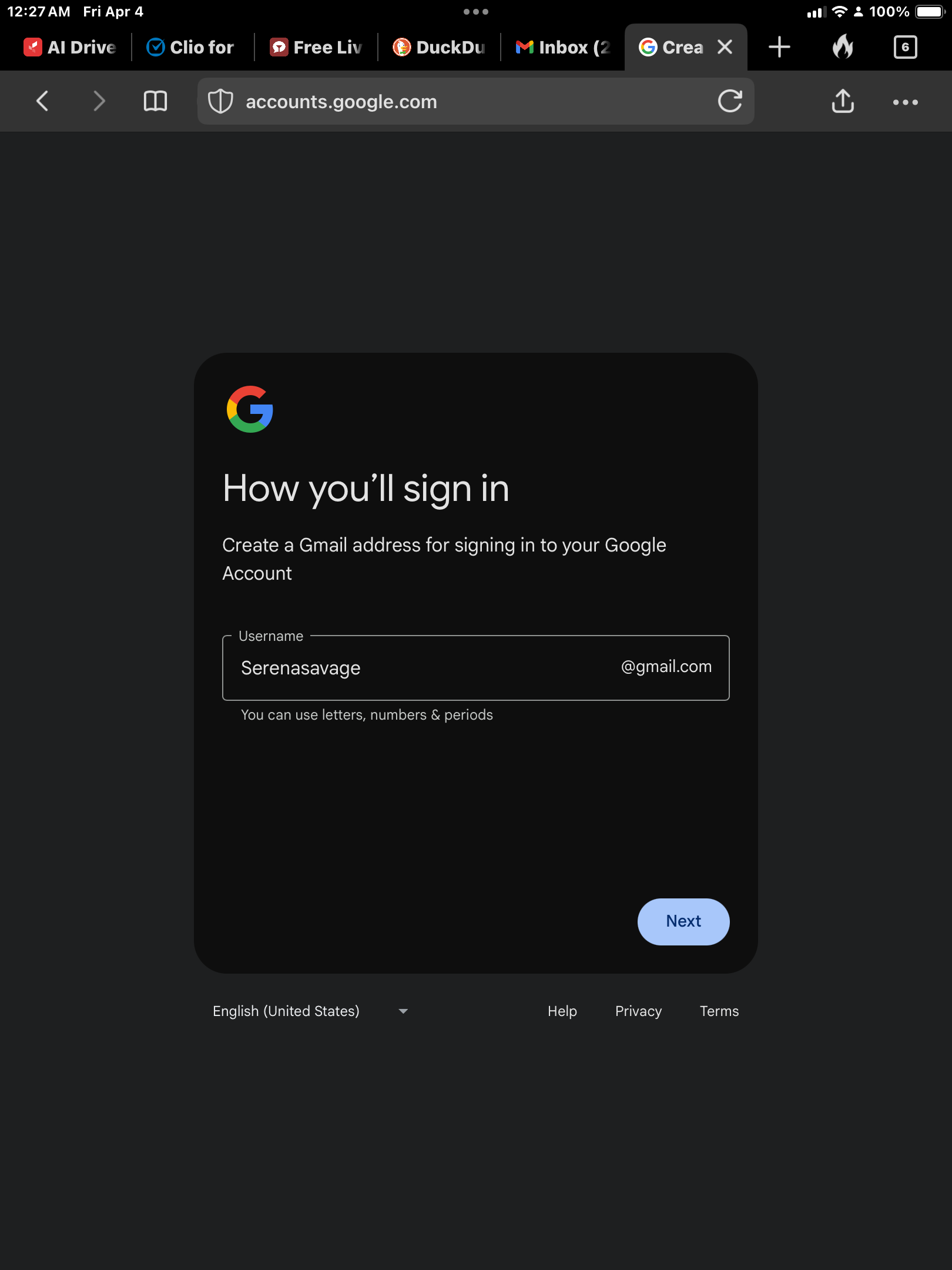Add a new tab with plus icon

point(779,46)
